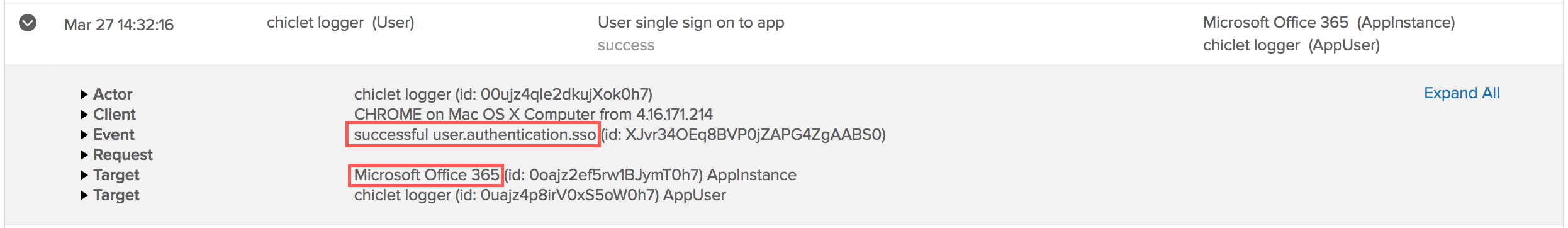Viewport: 1568px width, 228px height.
Task: Click chiclet logger (AppUser) in header row
Action: (x=1291, y=45)
